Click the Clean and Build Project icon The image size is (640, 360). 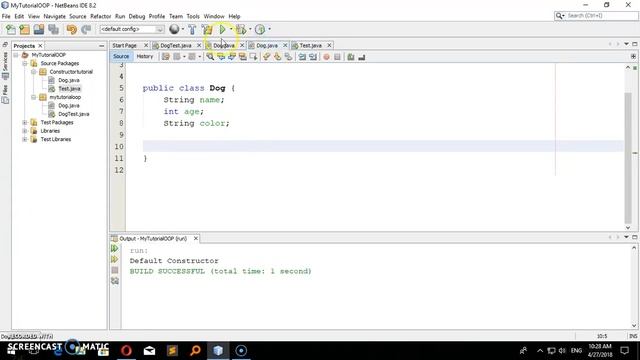point(207,29)
